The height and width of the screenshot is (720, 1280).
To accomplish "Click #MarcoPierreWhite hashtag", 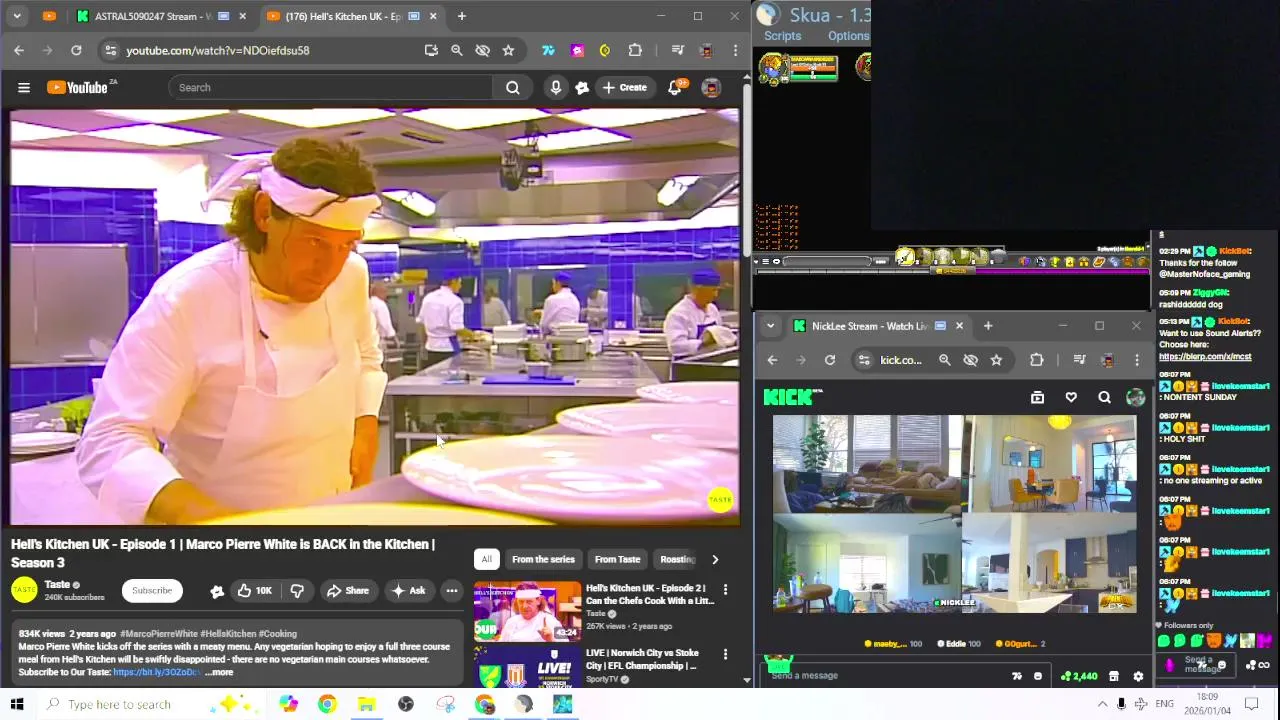I will pos(158,634).
